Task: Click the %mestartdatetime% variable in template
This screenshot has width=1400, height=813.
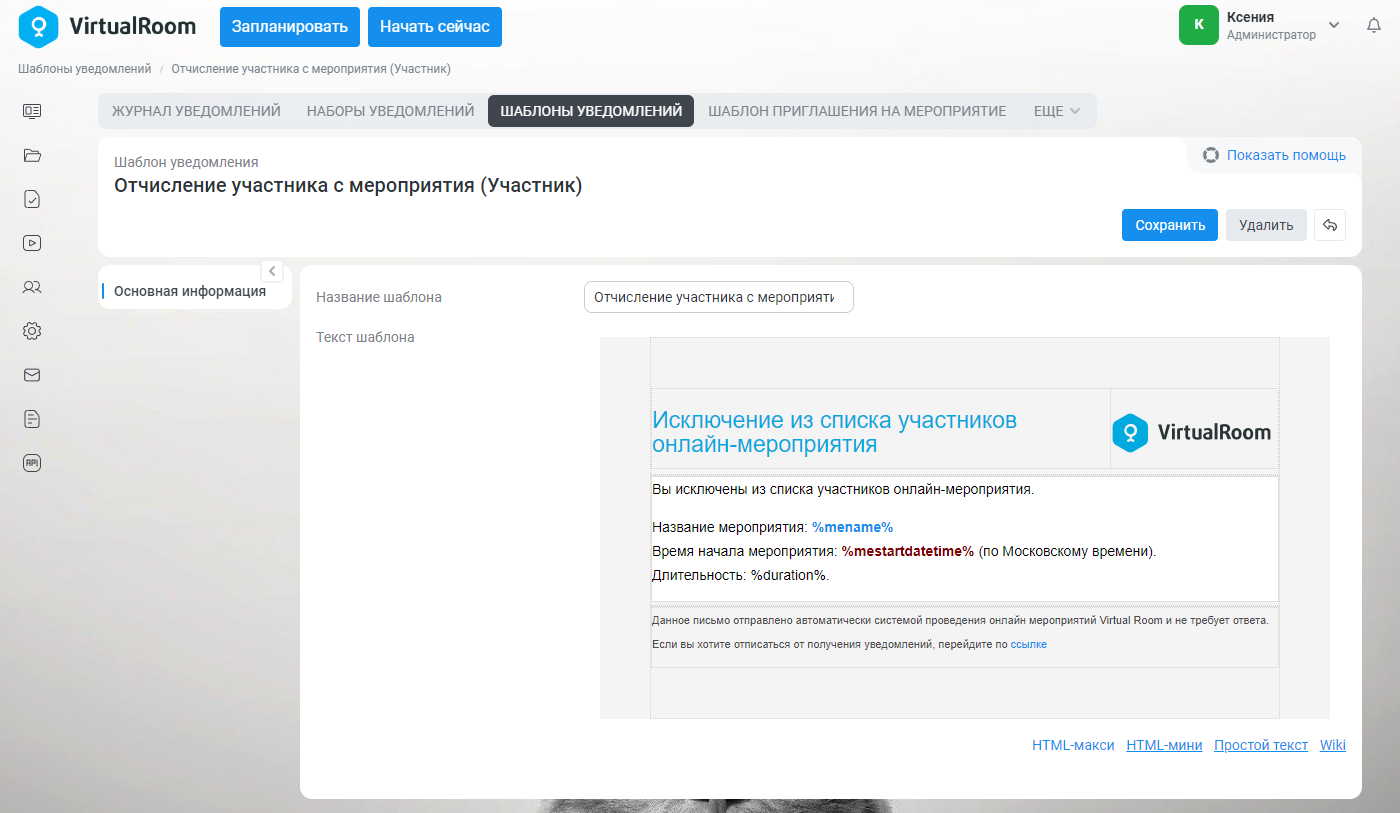Action: point(908,551)
